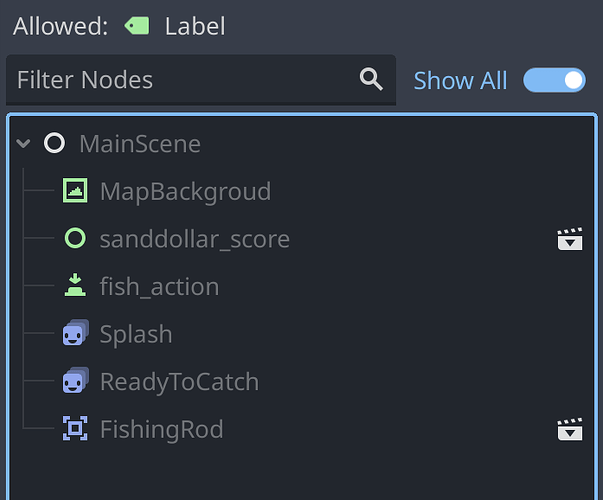The height and width of the screenshot is (500, 603).
Task: Open FishingRod scene in editor icon
Action: pos(570,429)
